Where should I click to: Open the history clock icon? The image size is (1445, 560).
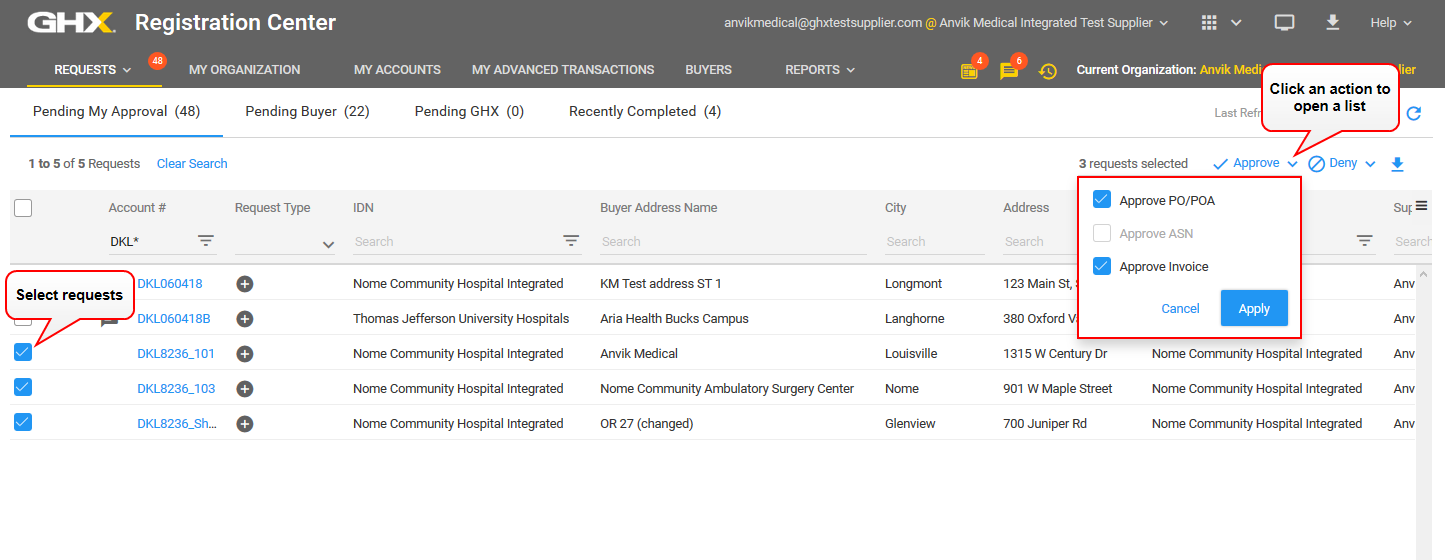pos(1048,71)
